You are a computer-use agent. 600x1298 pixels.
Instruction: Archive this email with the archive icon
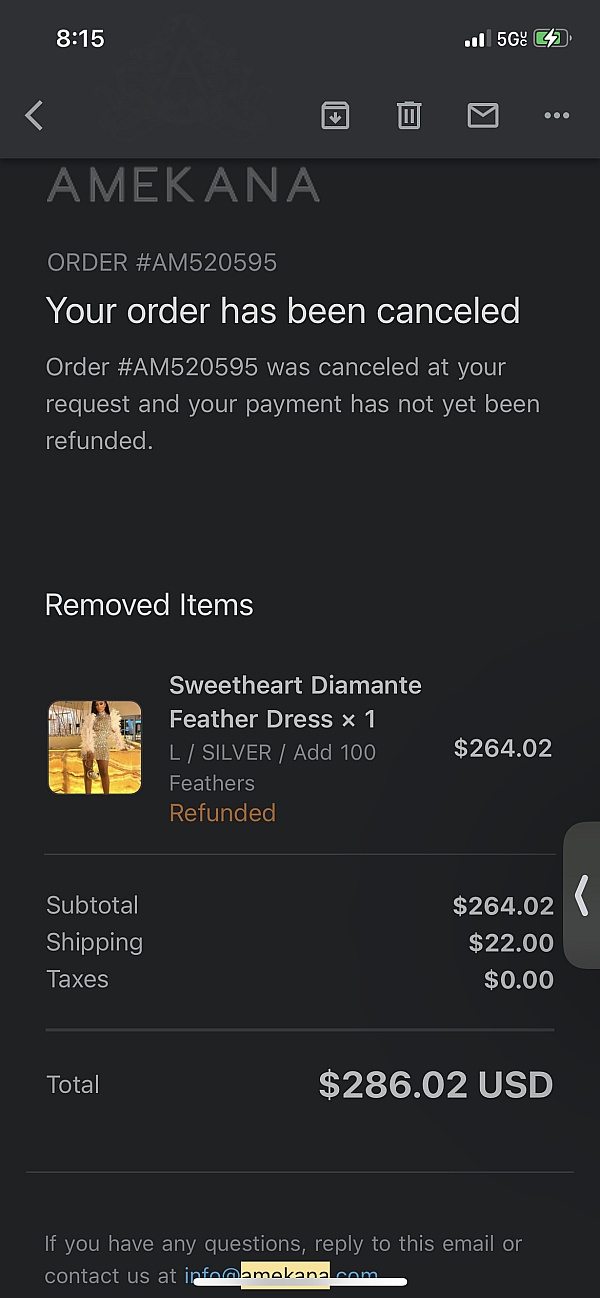335,116
